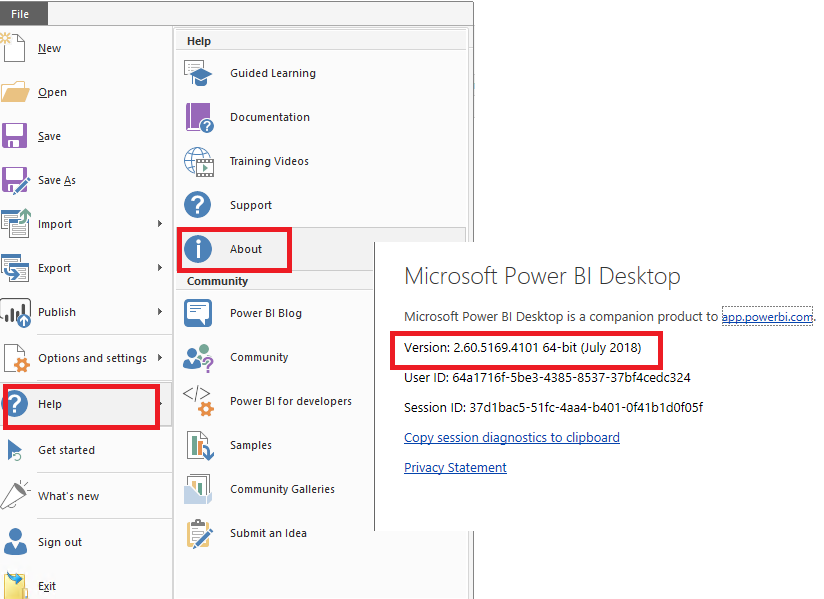Open the app.powerbi.com link
Image resolution: width=824 pixels, height=599 pixels.
tap(767, 317)
